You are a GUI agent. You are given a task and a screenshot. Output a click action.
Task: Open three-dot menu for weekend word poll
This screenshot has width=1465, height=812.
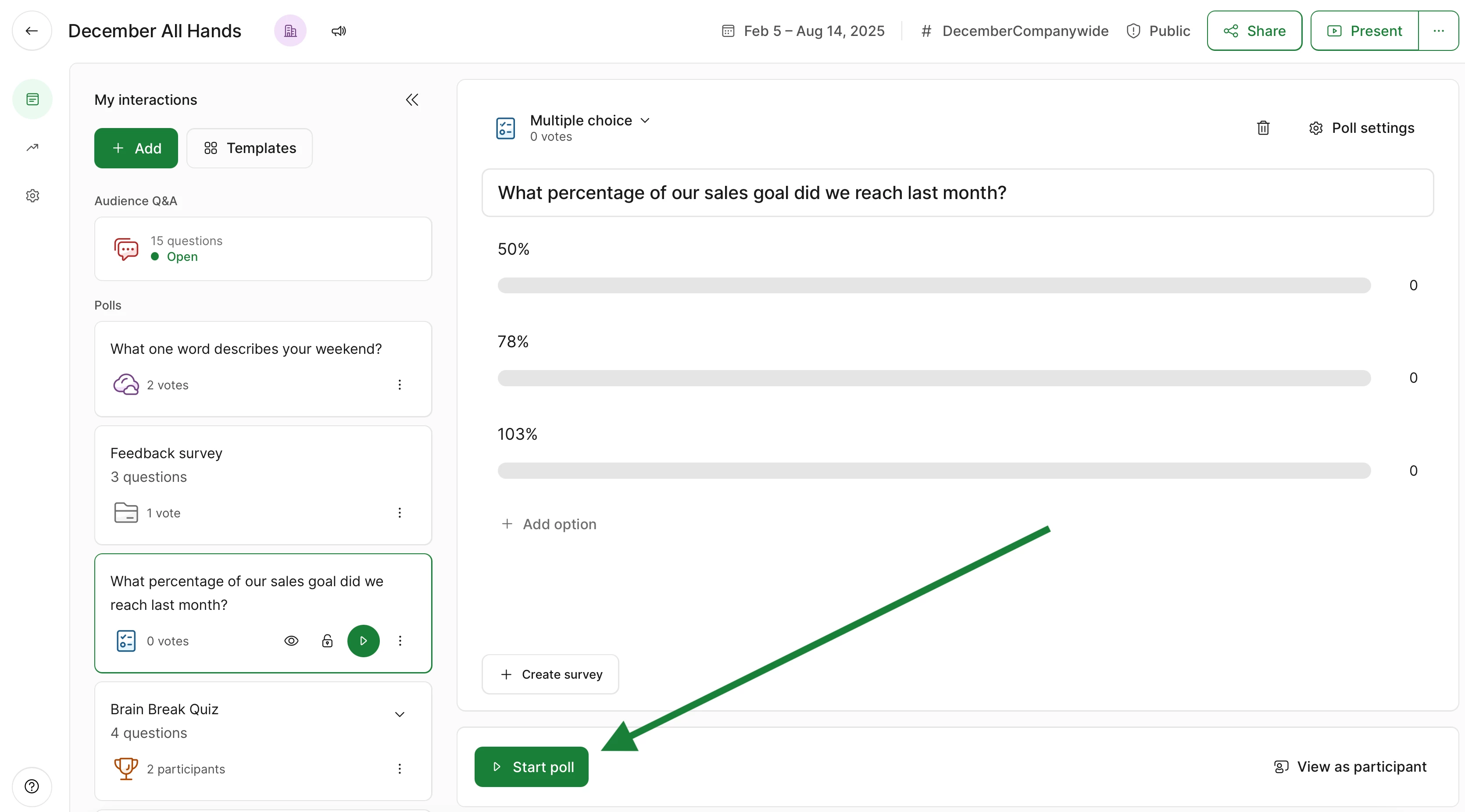[400, 385]
